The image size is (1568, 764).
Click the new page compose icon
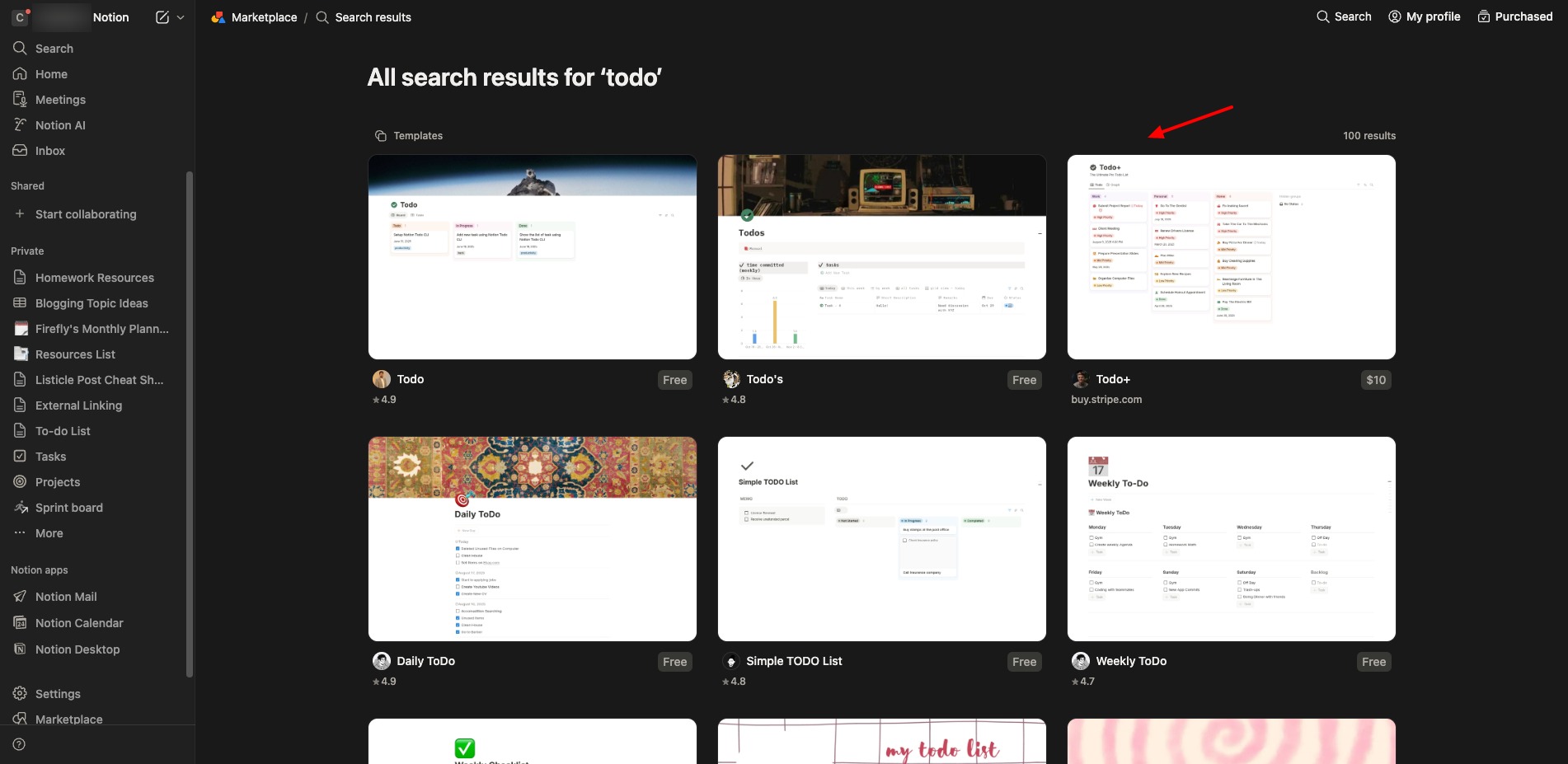(x=162, y=17)
